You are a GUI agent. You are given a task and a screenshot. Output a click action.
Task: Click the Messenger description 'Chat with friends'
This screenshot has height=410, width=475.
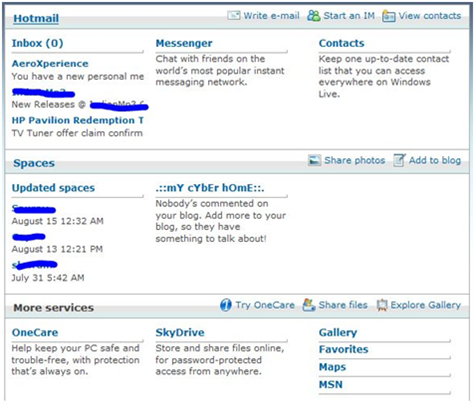pyautogui.click(x=220, y=70)
